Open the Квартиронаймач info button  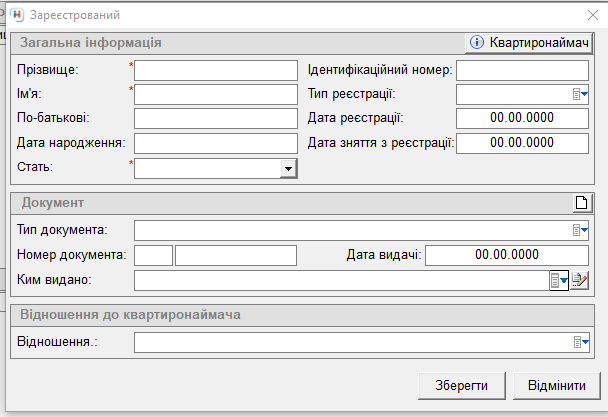point(529,42)
